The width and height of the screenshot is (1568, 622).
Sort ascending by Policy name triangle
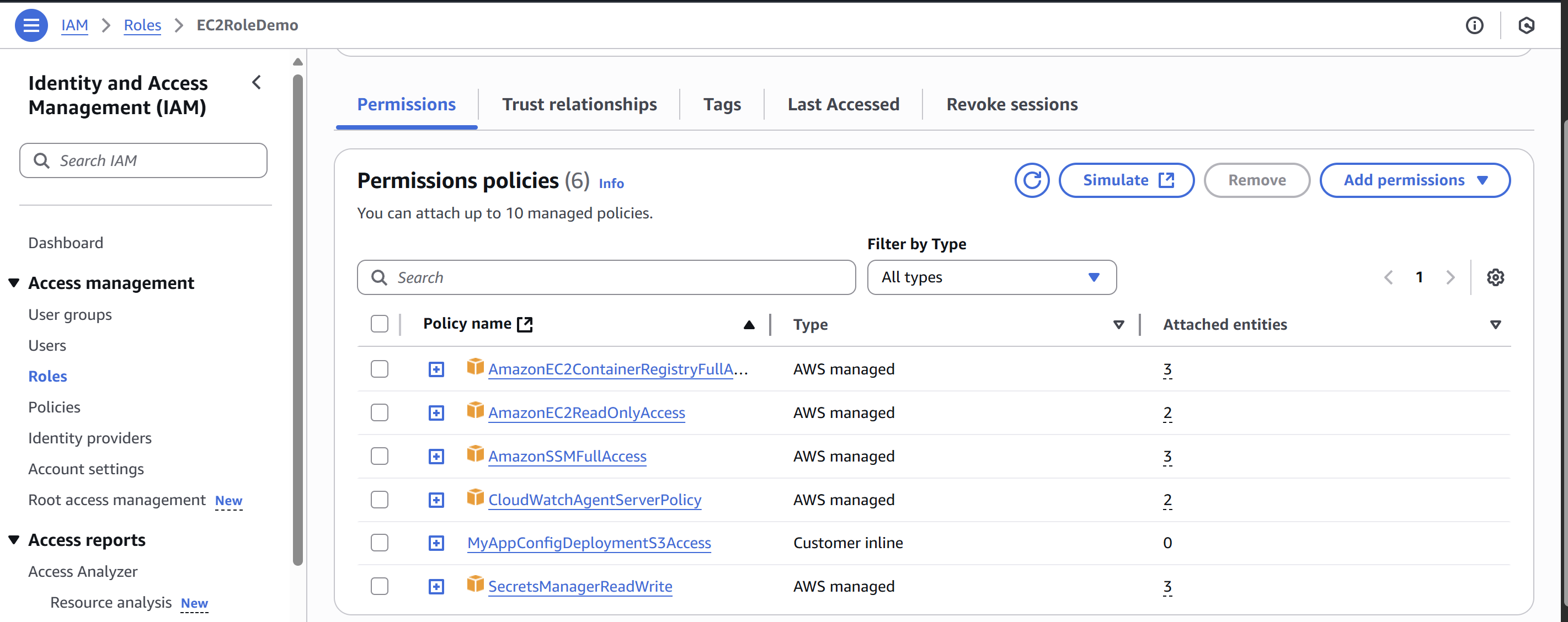[749, 325]
